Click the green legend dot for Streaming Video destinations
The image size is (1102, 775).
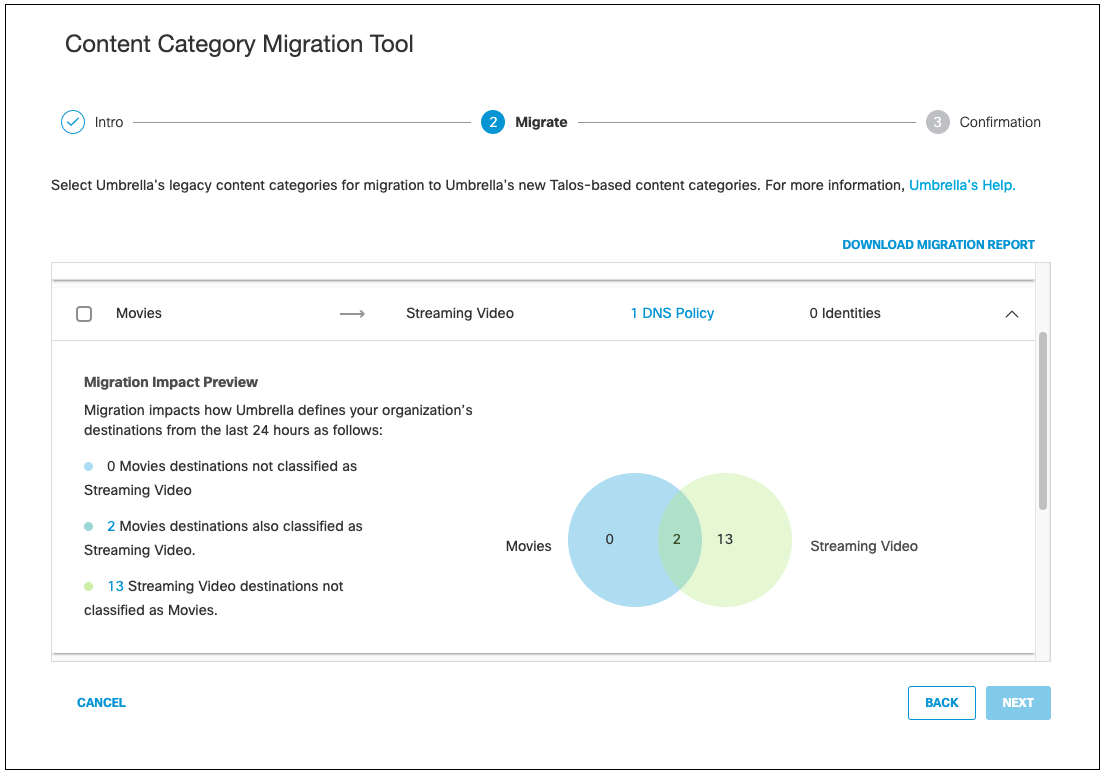coord(89,586)
